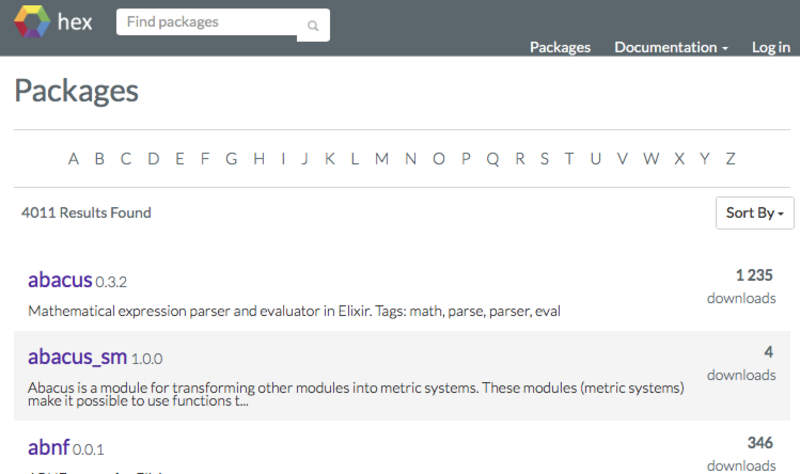
Task: Open the Sort By dropdown
Action: coord(754,213)
